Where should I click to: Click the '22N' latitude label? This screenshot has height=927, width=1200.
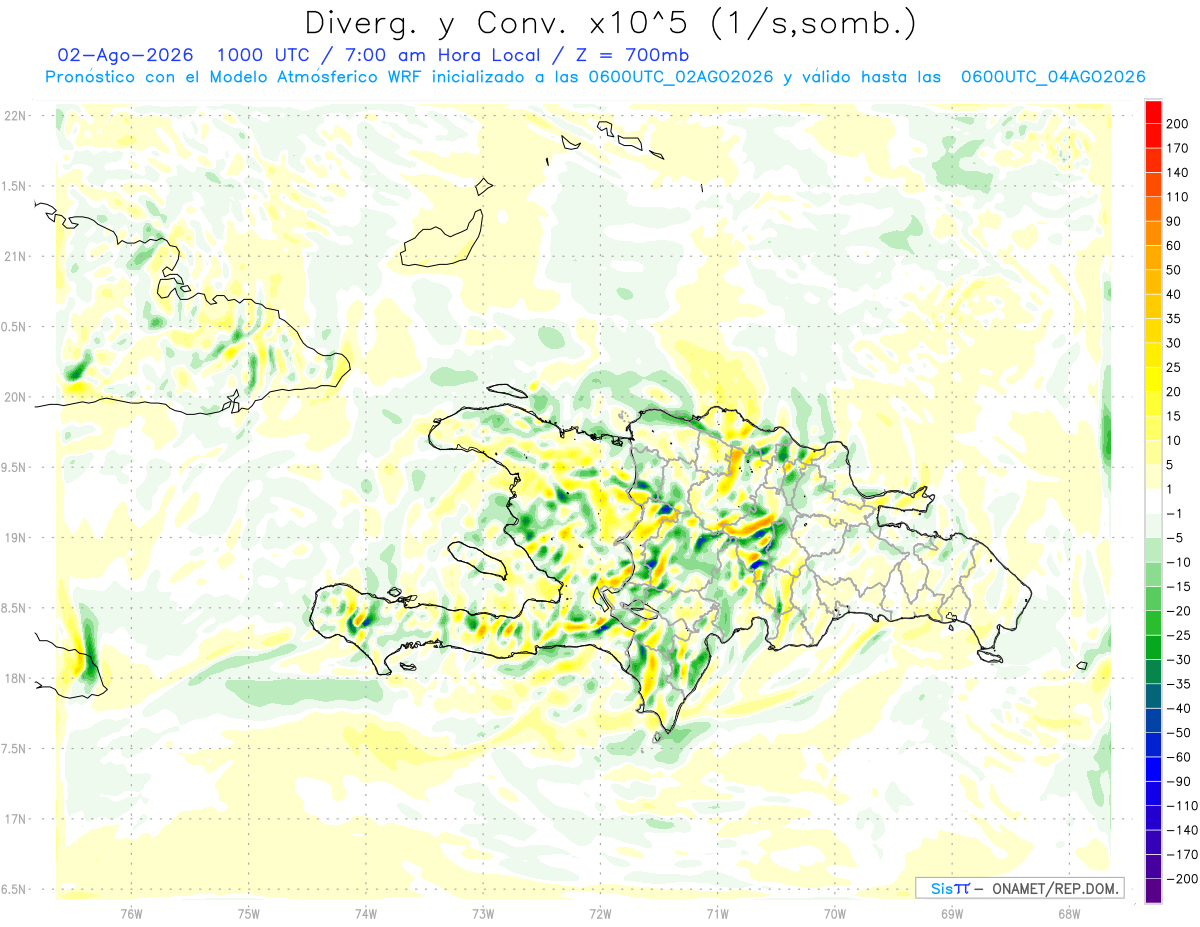coord(14,115)
